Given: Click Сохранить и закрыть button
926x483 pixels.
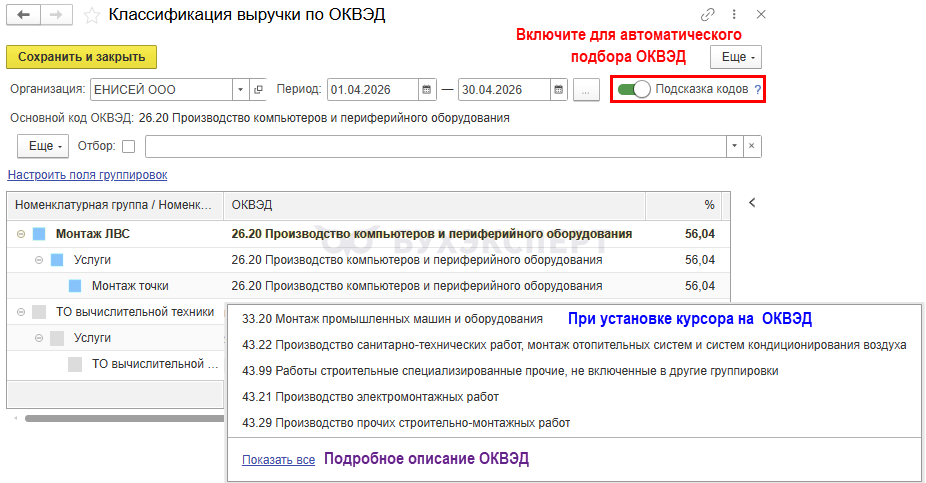Looking at the screenshot, I should pos(82,57).
